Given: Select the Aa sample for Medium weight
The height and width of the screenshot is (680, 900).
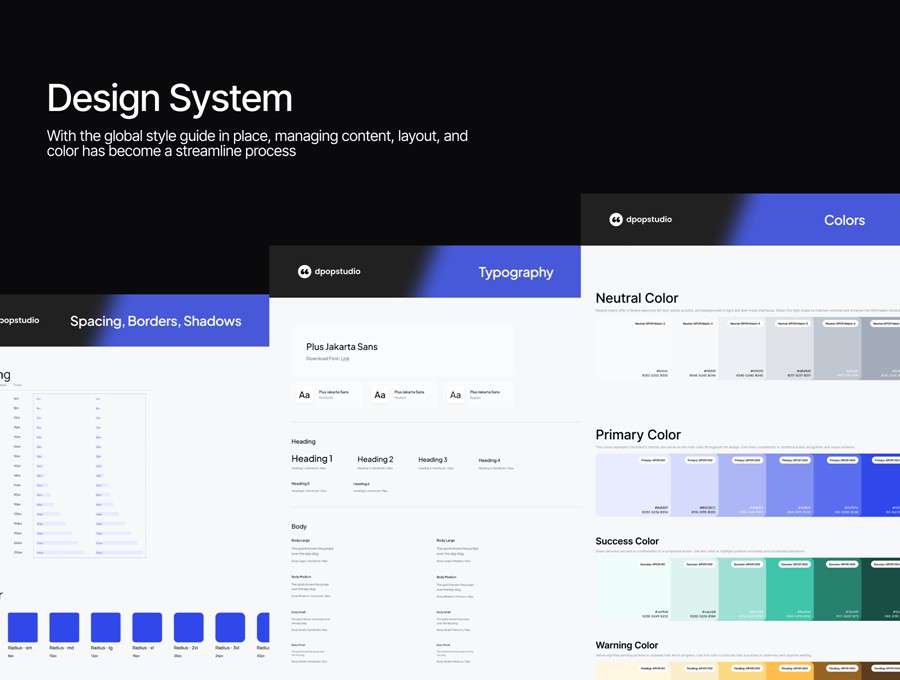Looking at the screenshot, I should [x=380, y=395].
